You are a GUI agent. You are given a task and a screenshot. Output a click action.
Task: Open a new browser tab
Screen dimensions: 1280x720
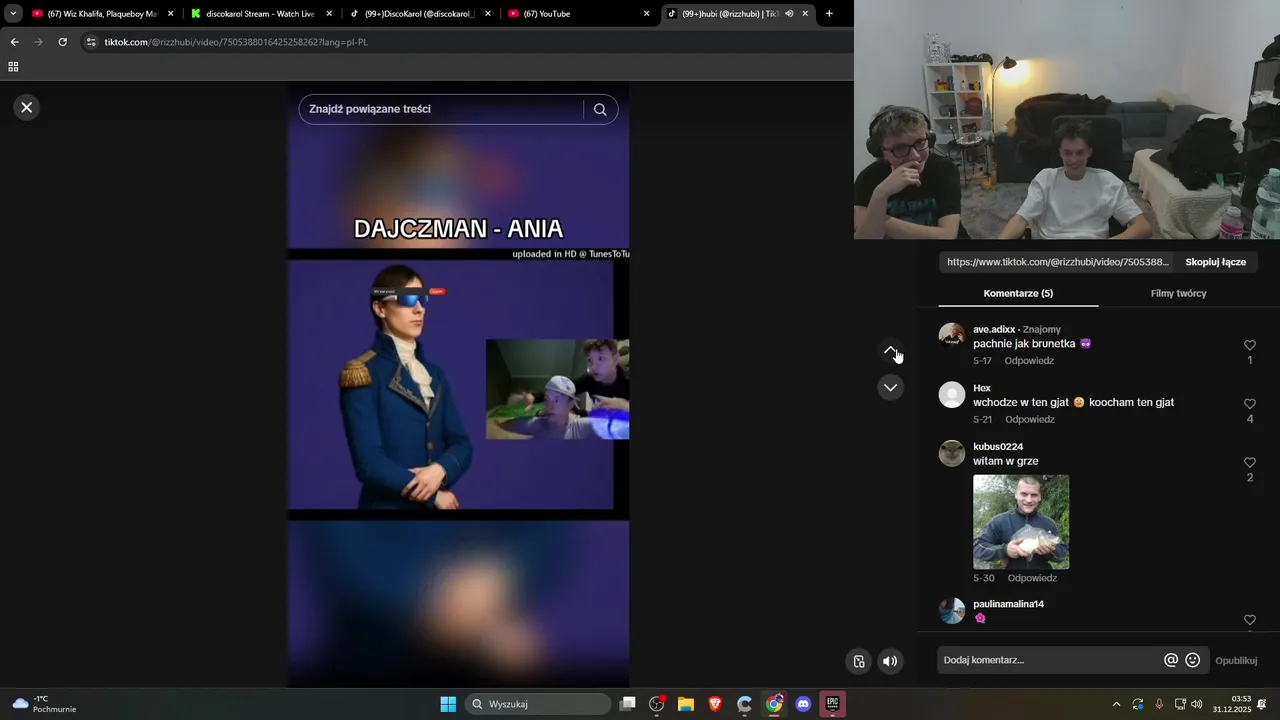pyautogui.click(x=829, y=14)
